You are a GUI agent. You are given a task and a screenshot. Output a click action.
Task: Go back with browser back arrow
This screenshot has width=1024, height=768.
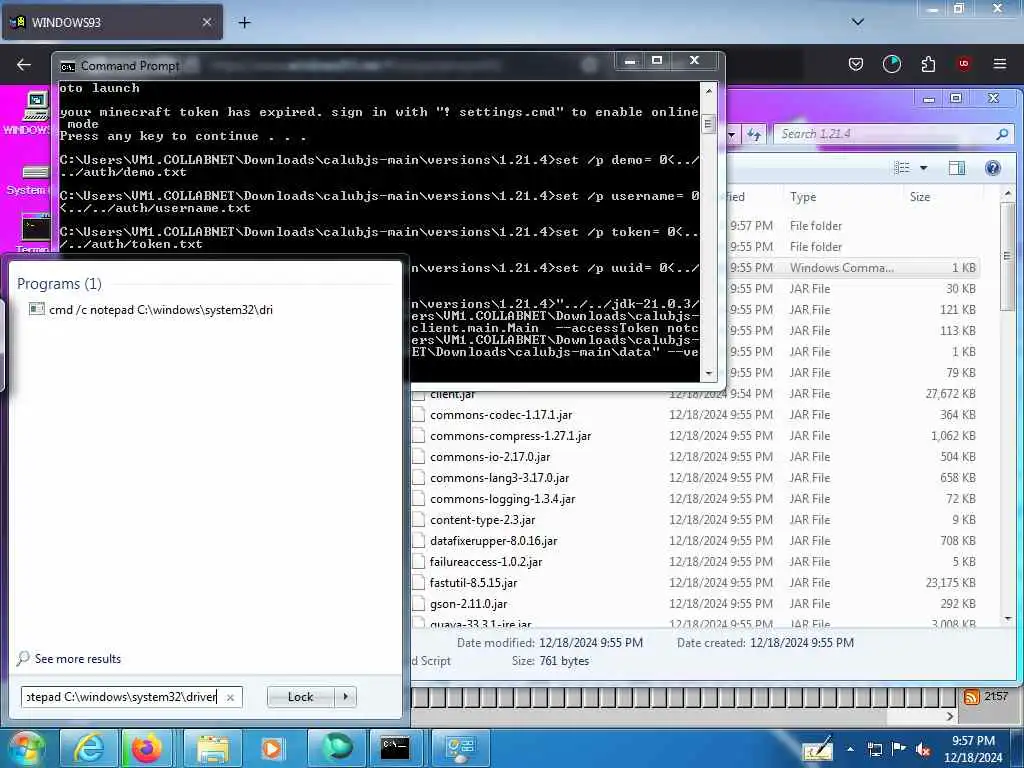(24, 64)
